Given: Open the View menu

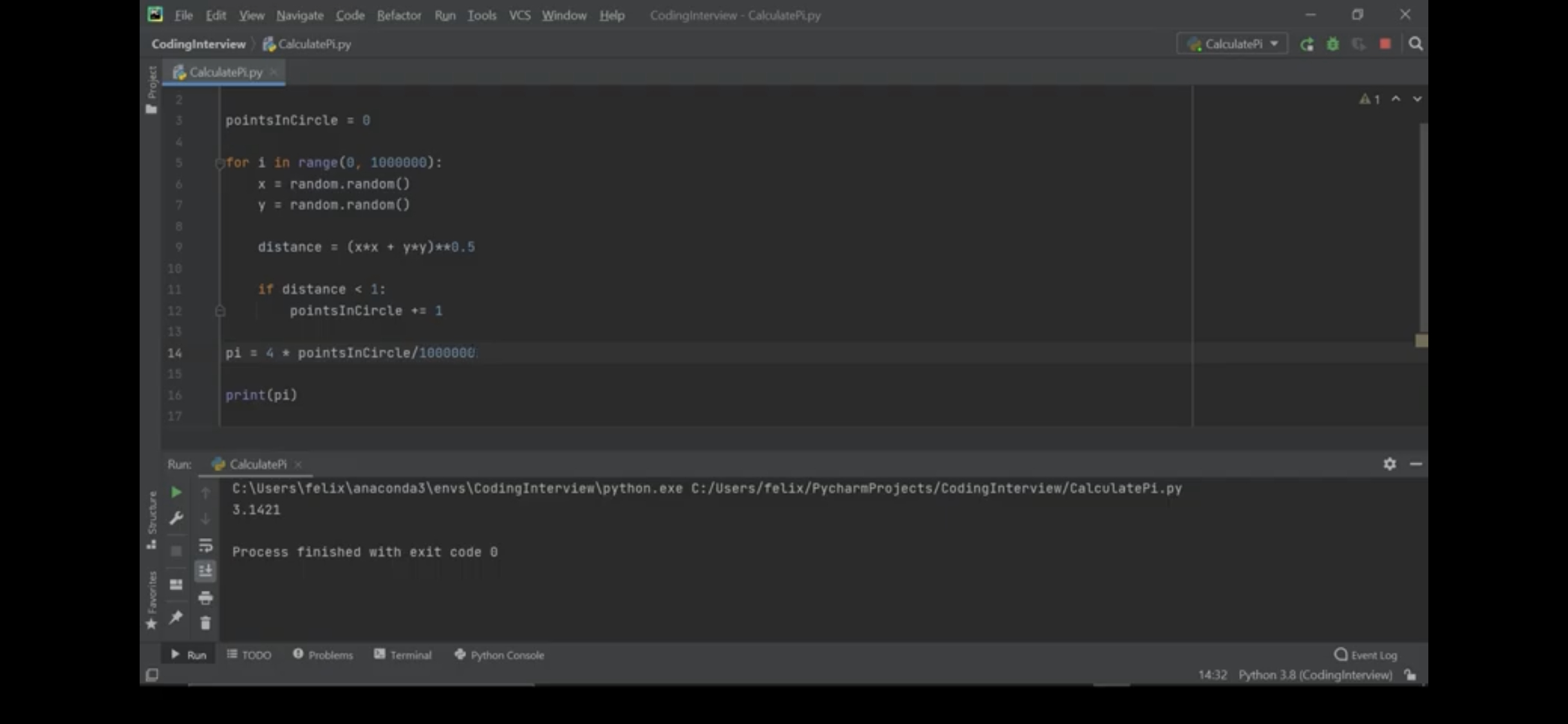Looking at the screenshot, I should pos(251,15).
